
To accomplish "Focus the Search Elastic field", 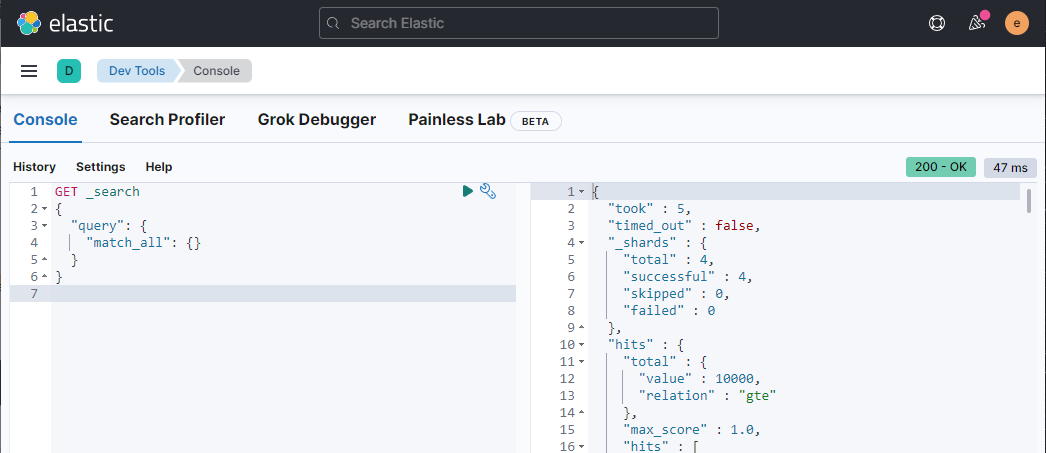I will (x=518, y=23).
